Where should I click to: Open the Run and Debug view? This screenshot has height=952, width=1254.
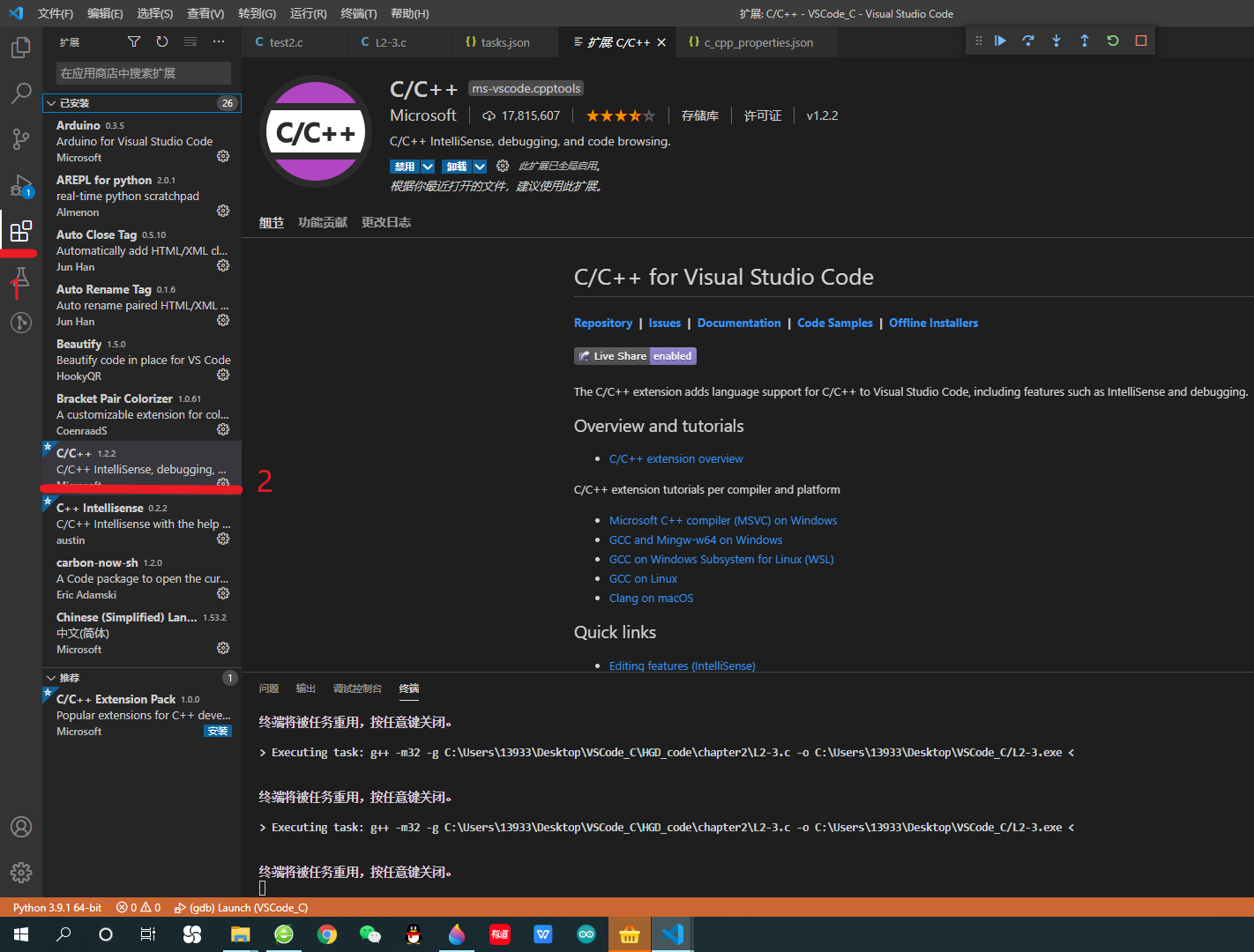click(x=20, y=185)
